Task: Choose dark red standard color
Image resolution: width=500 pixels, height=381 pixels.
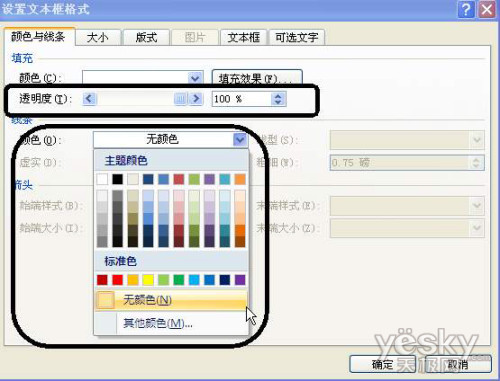Action: pos(102,280)
